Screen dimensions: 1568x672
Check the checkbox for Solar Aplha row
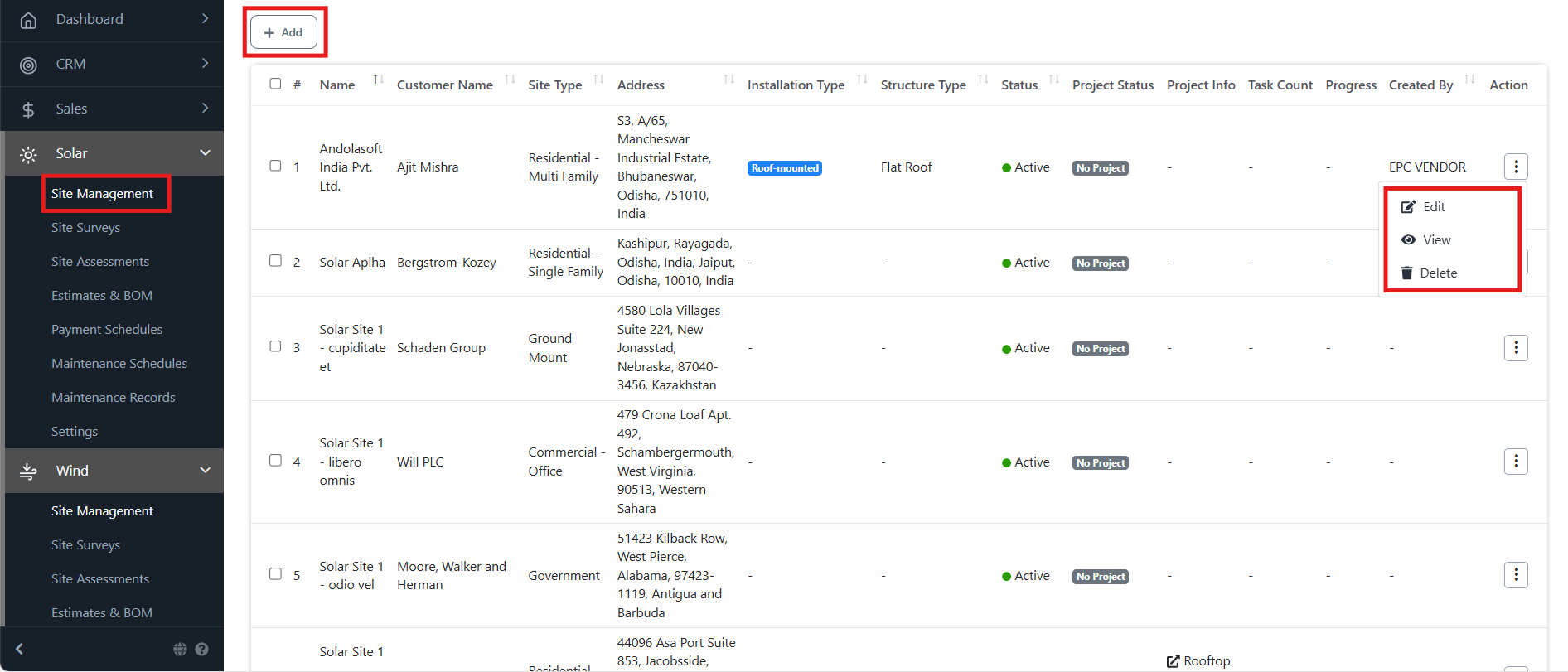pyautogui.click(x=275, y=261)
